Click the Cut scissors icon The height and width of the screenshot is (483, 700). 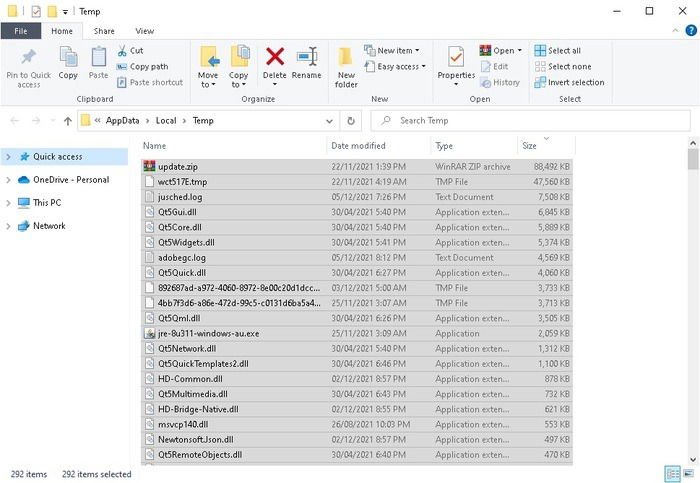click(x=122, y=50)
